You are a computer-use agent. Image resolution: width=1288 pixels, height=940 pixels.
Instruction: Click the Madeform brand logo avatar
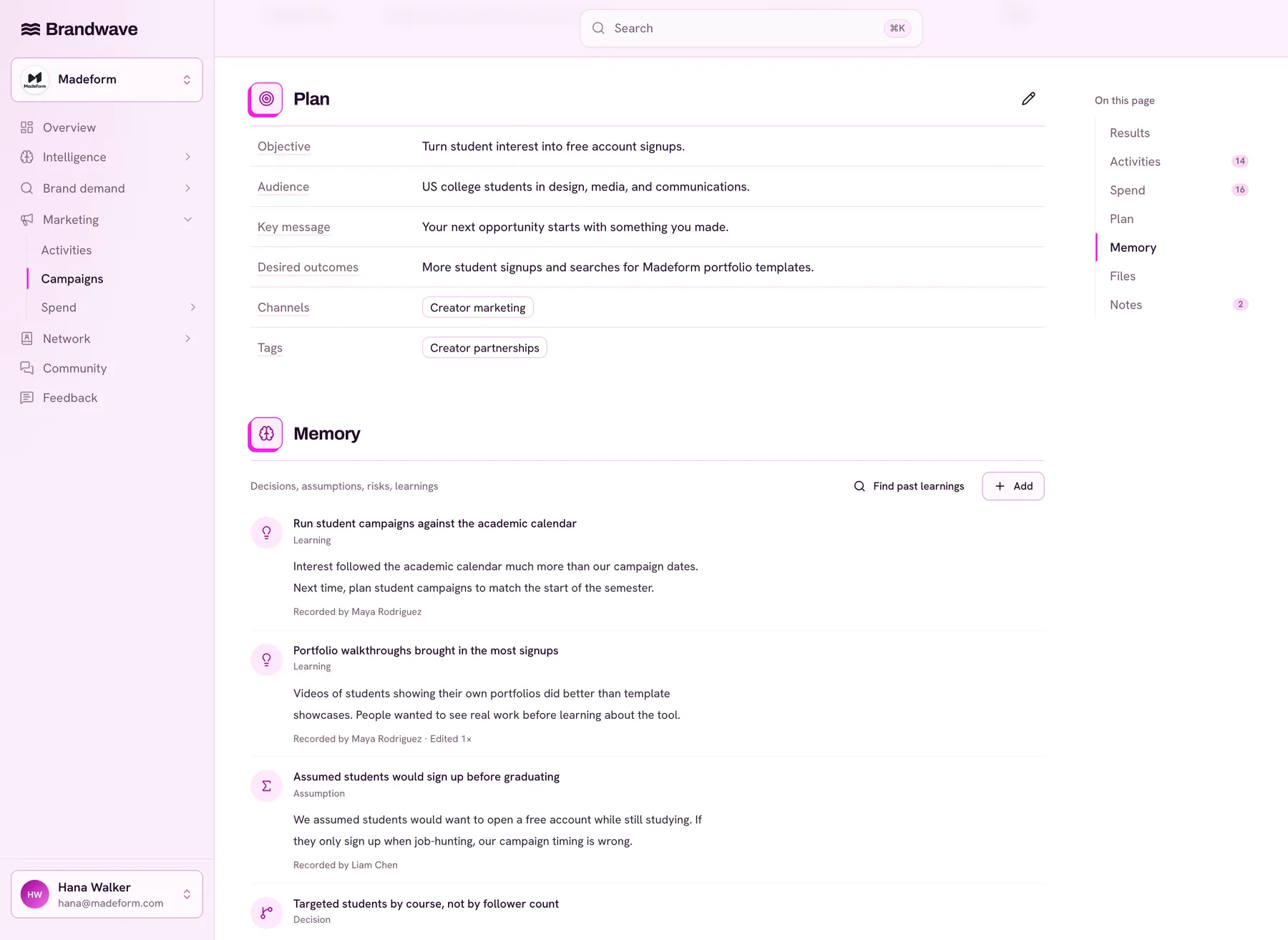[x=34, y=79]
